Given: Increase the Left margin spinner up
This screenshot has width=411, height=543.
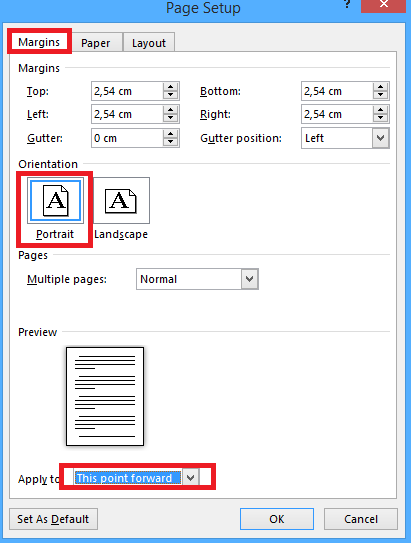Looking at the screenshot, I should point(170,110).
